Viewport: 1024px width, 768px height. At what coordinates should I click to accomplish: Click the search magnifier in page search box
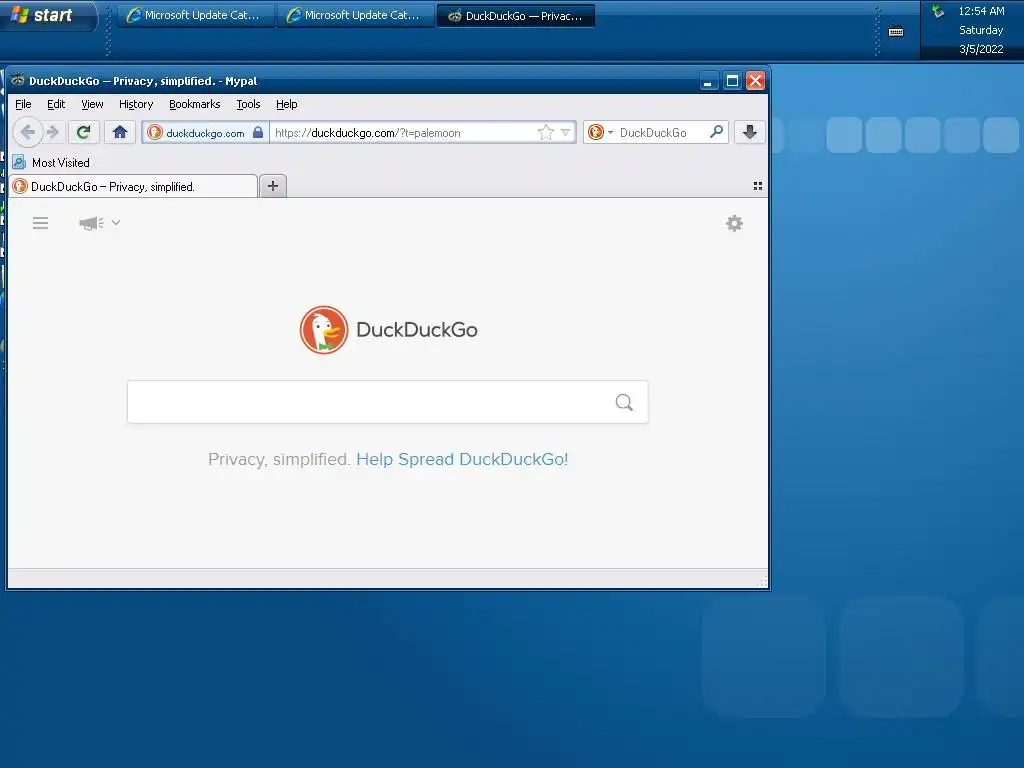coord(624,402)
